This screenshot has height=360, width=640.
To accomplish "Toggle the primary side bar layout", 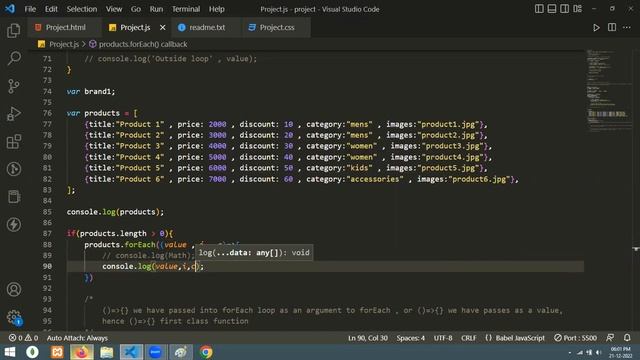I will point(539,9).
